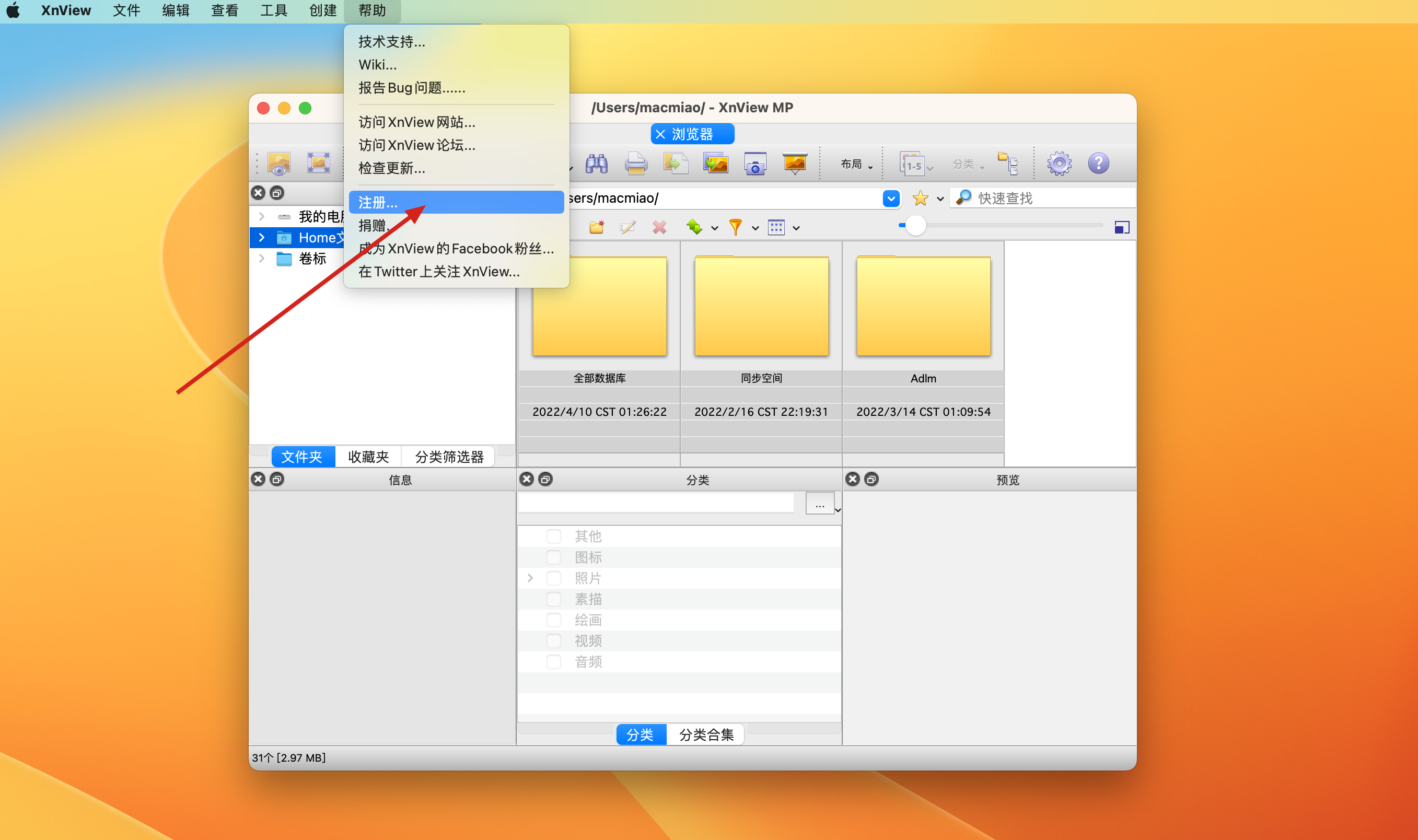Expand the Home folder tree node

click(x=262, y=237)
